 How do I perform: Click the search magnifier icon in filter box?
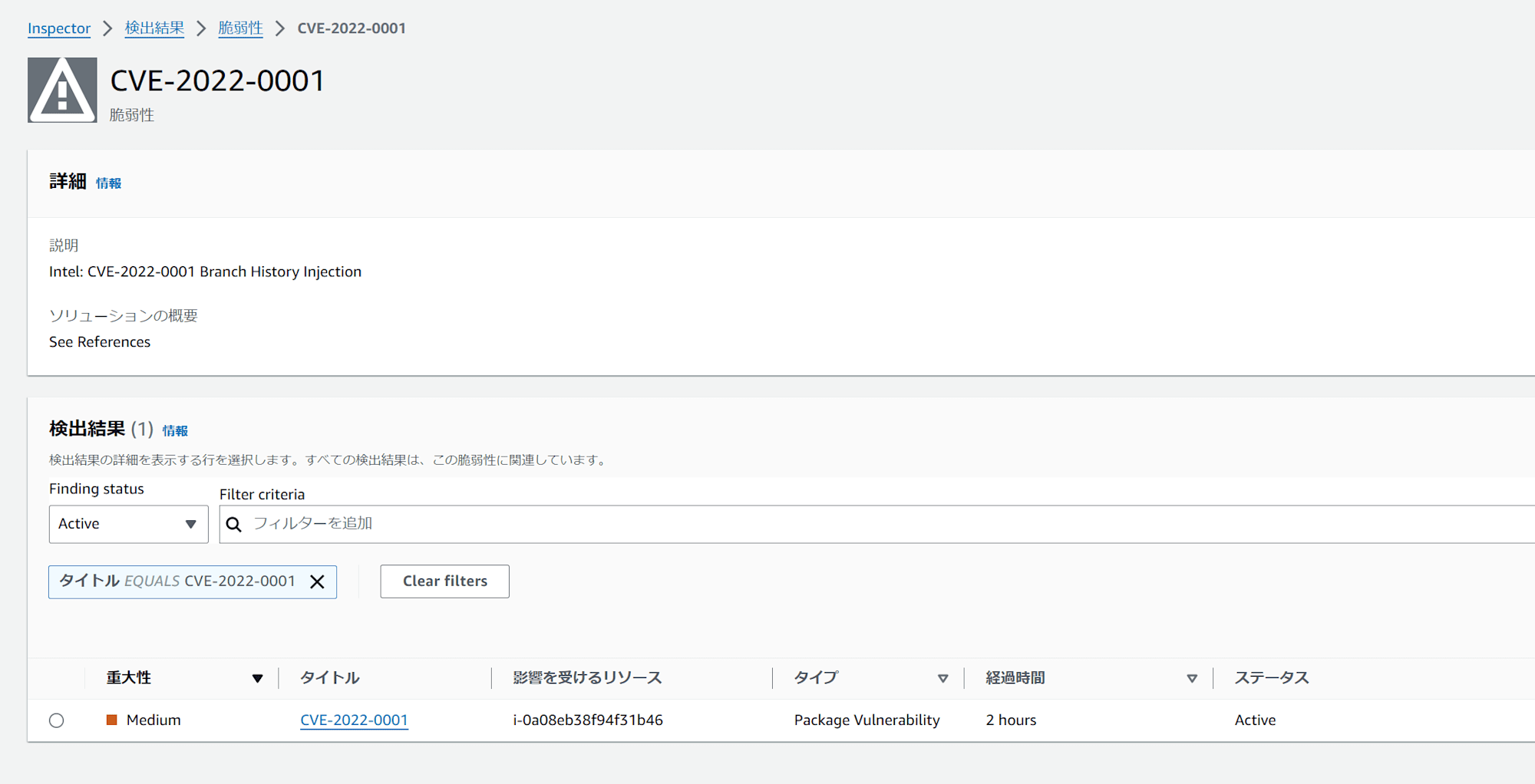[x=234, y=524]
